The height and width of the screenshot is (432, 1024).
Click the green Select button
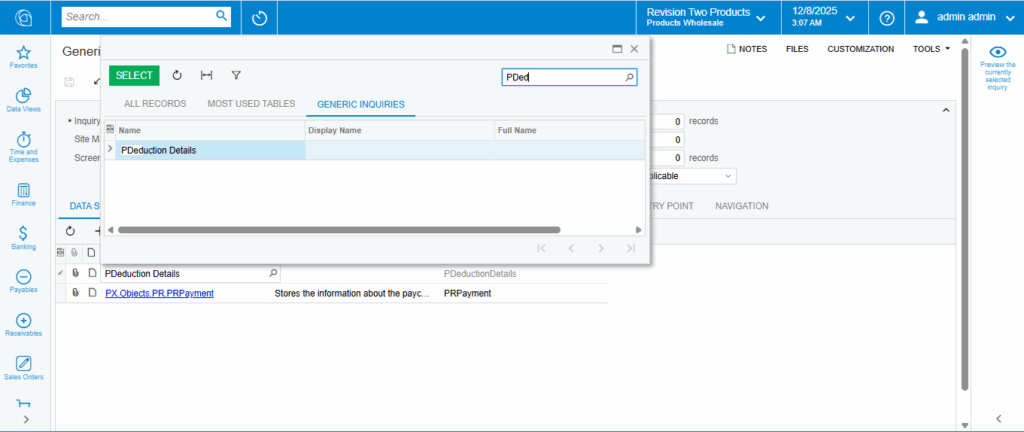click(134, 75)
